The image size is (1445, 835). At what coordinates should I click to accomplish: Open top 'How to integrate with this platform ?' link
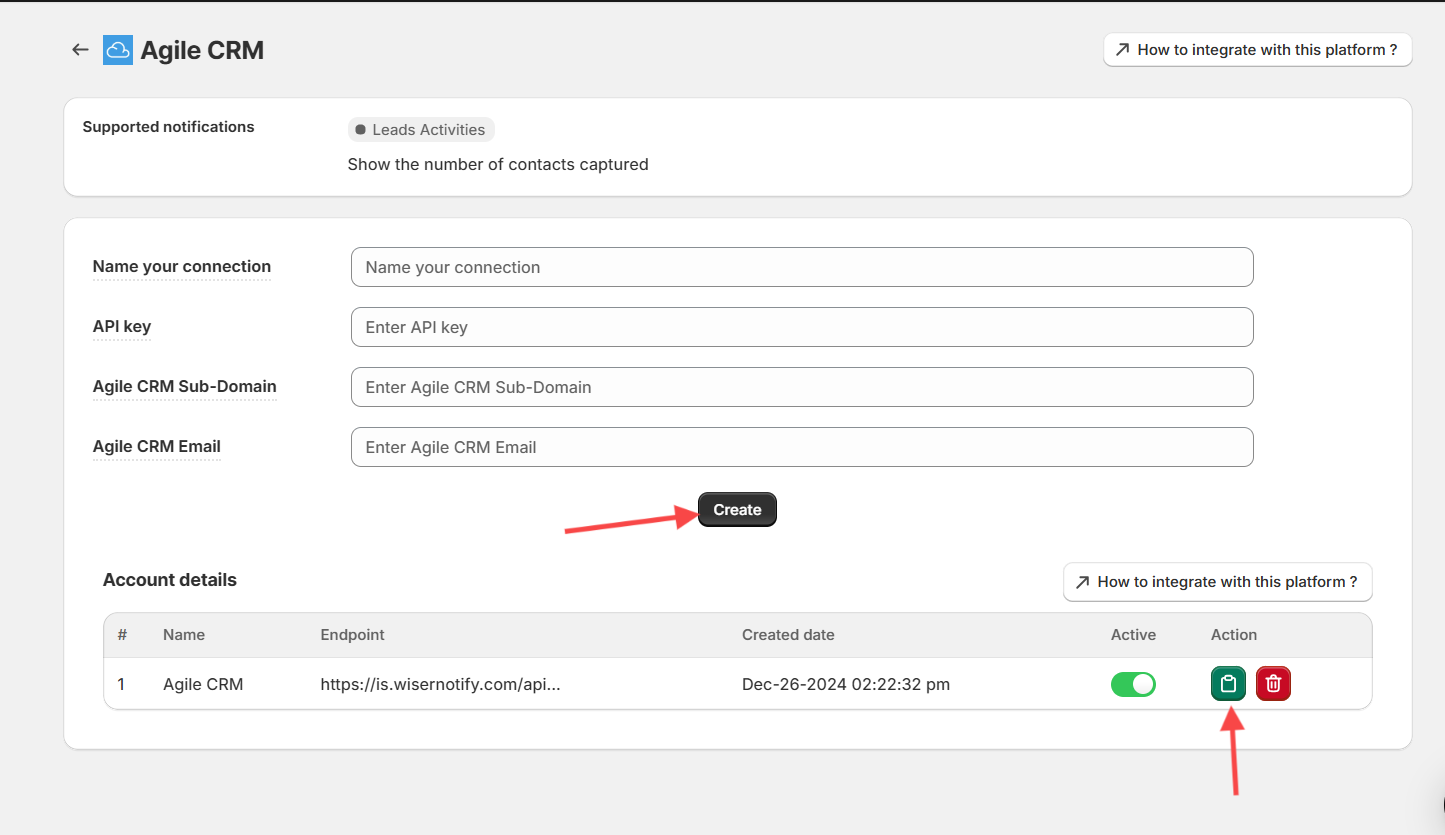pyautogui.click(x=1257, y=50)
